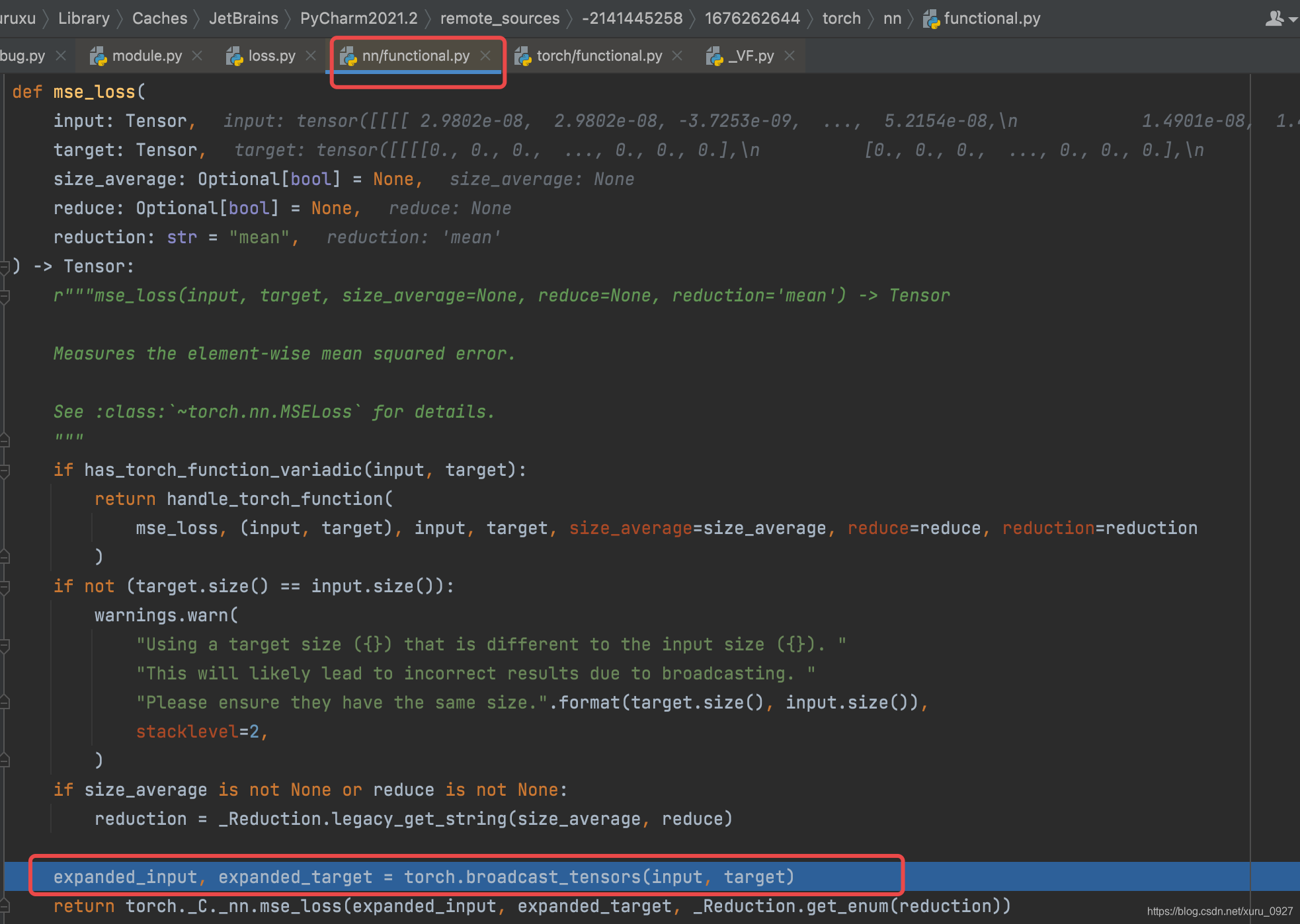Viewport: 1300px width, 924px height.
Task: Switch to the torch/functional.py tab
Action: click(599, 56)
